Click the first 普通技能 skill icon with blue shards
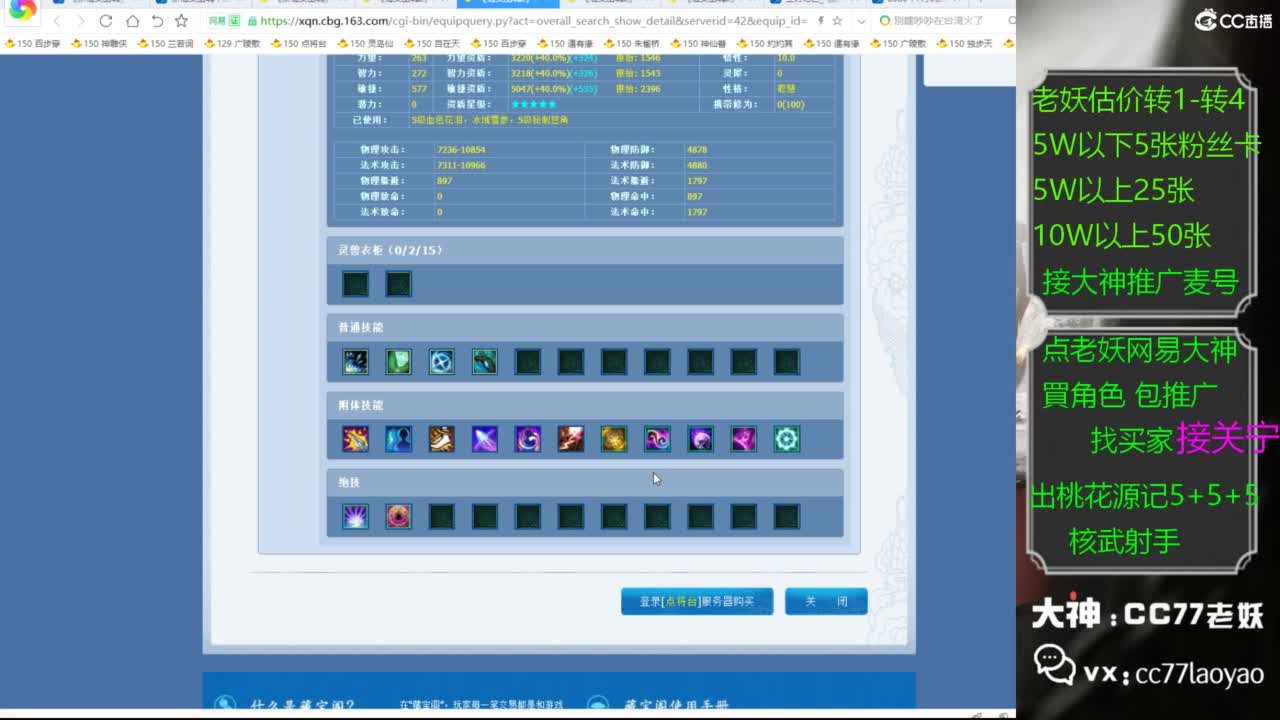 (x=355, y=361)
